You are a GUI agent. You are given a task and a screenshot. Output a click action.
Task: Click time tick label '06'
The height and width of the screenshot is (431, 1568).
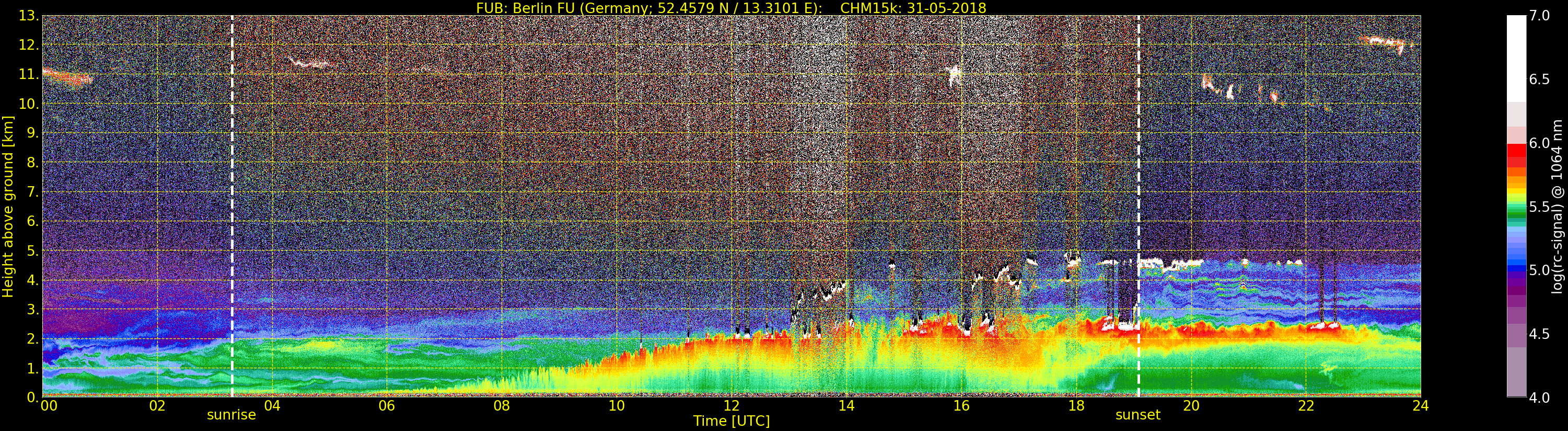(x=387, y=405)
